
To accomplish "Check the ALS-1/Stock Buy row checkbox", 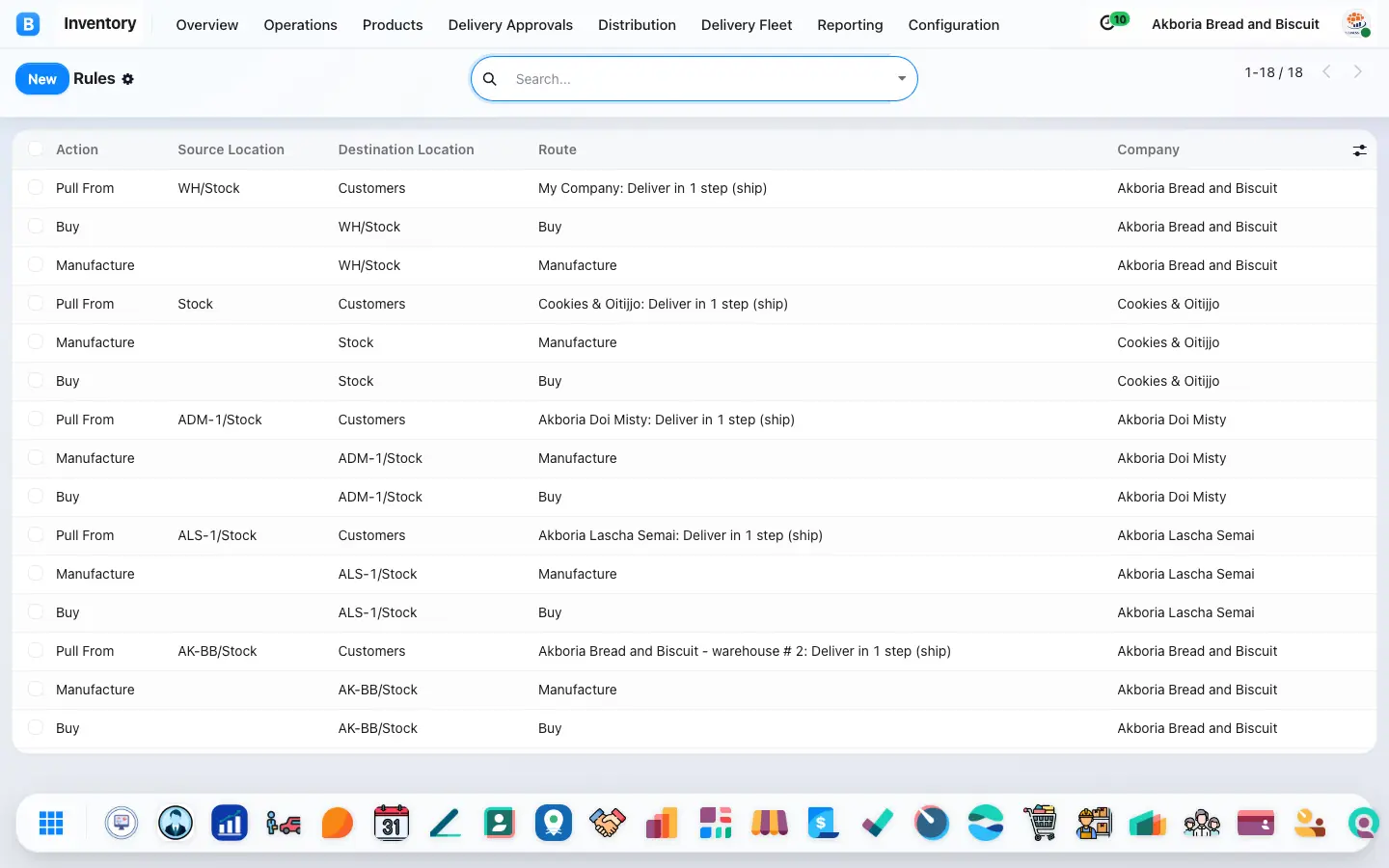I will point(36,611).
